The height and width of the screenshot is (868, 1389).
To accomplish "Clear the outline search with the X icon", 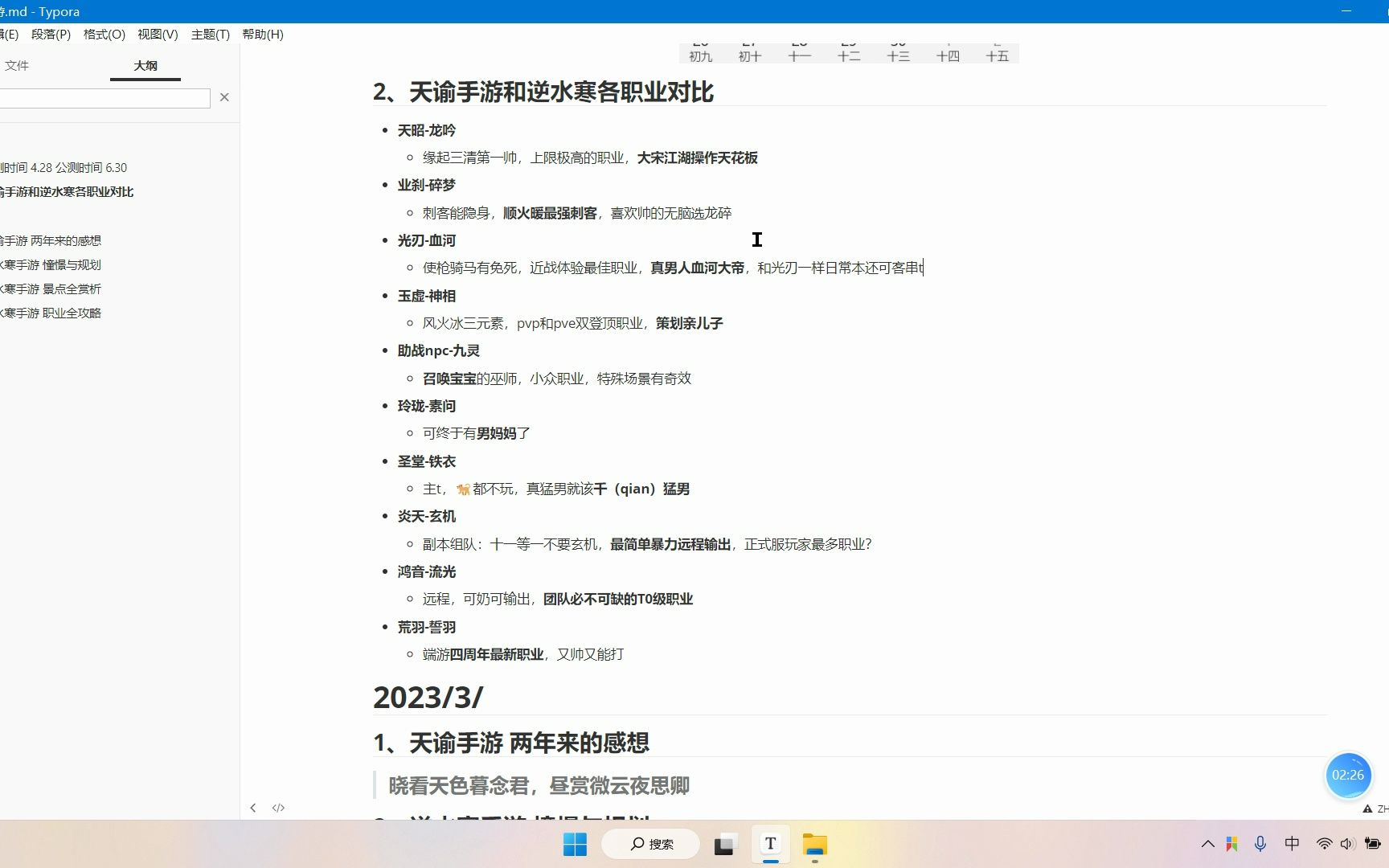I will pos(224,97).
